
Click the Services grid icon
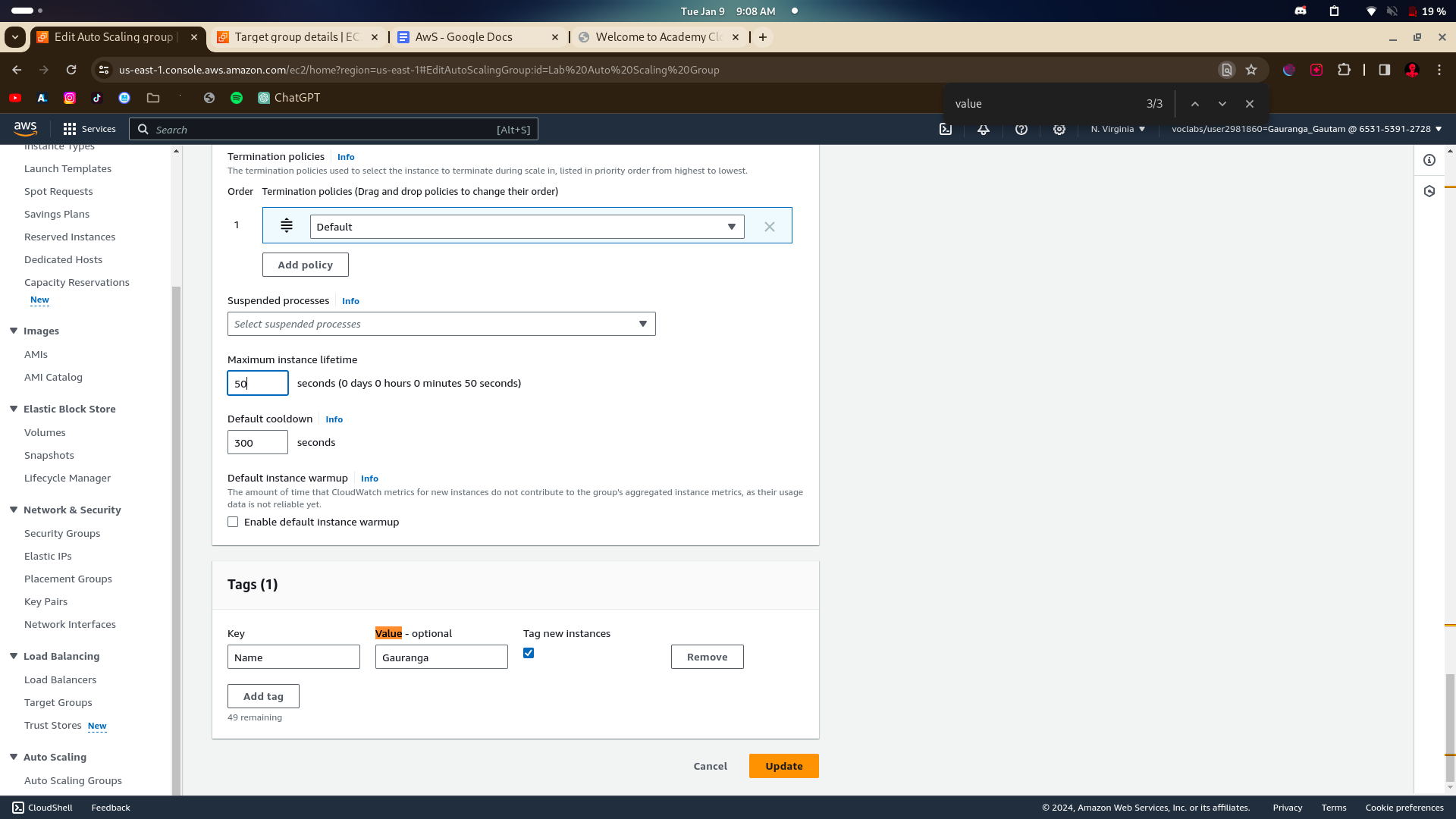tap(70, 130)
